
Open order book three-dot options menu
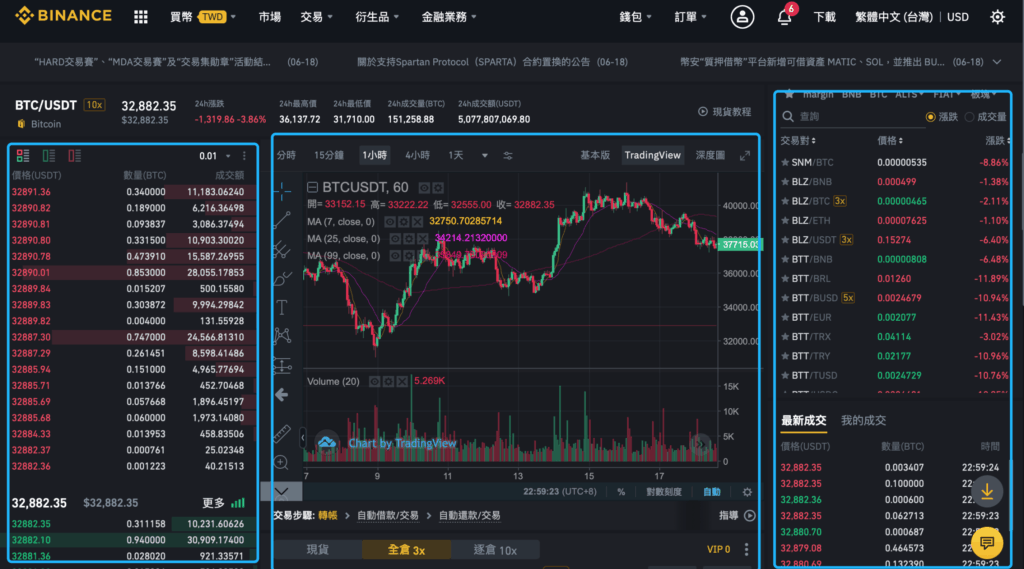[x=244, y=155]
